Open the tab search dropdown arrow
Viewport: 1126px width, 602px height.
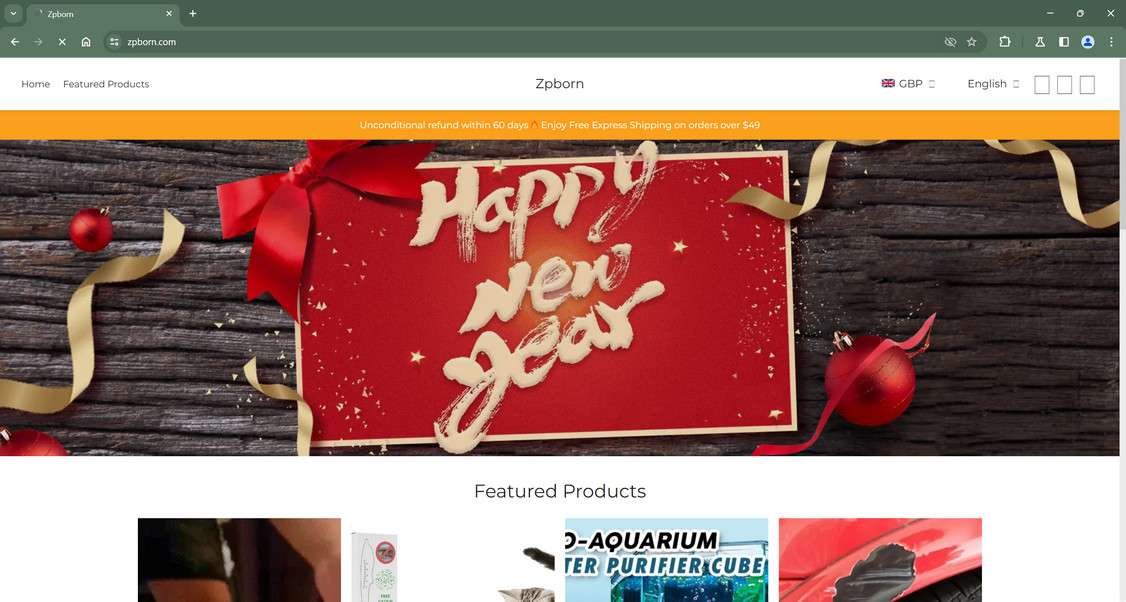coord(13,14)
